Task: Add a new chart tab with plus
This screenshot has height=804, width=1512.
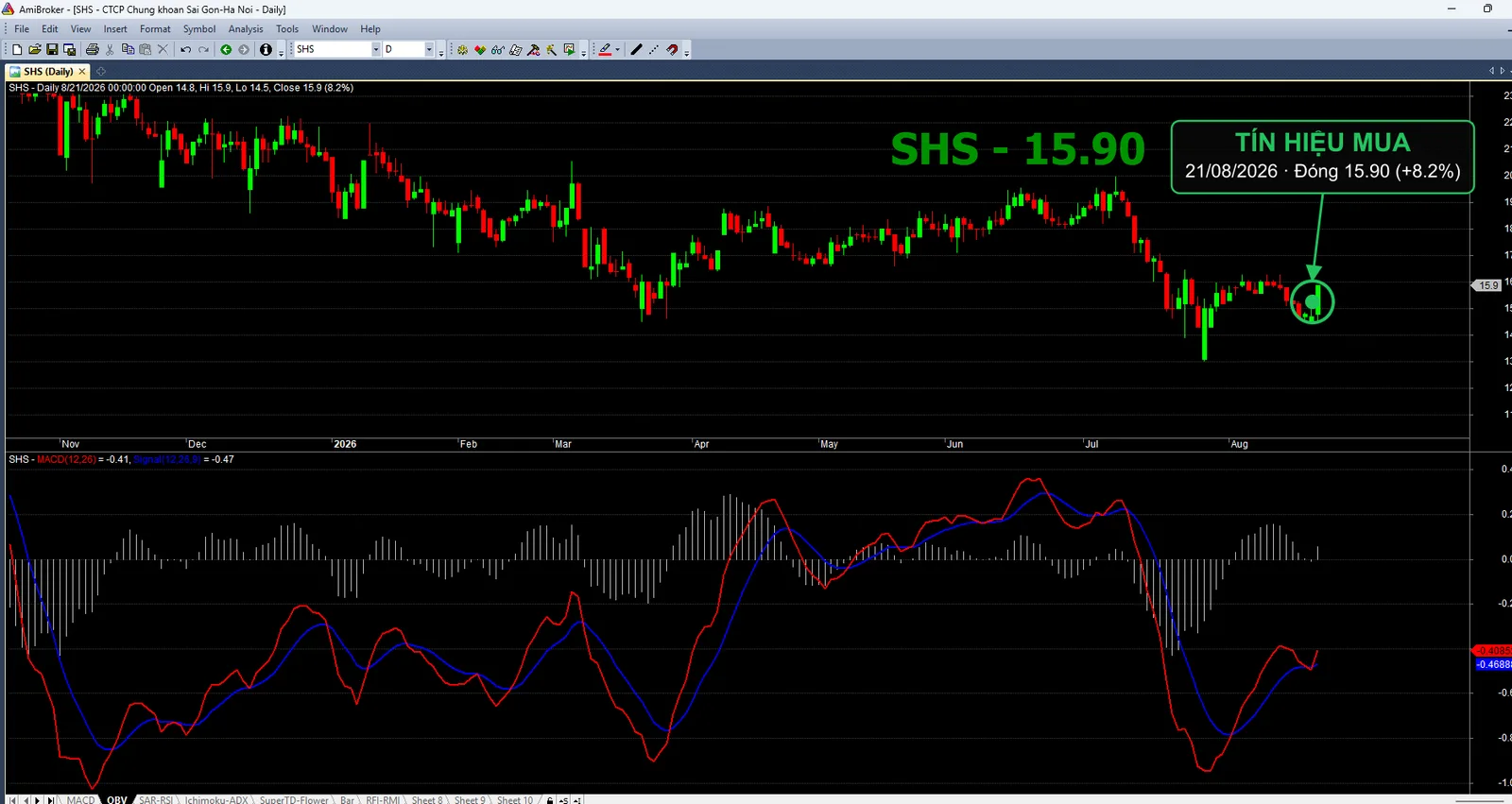Action: click(101, 72)
